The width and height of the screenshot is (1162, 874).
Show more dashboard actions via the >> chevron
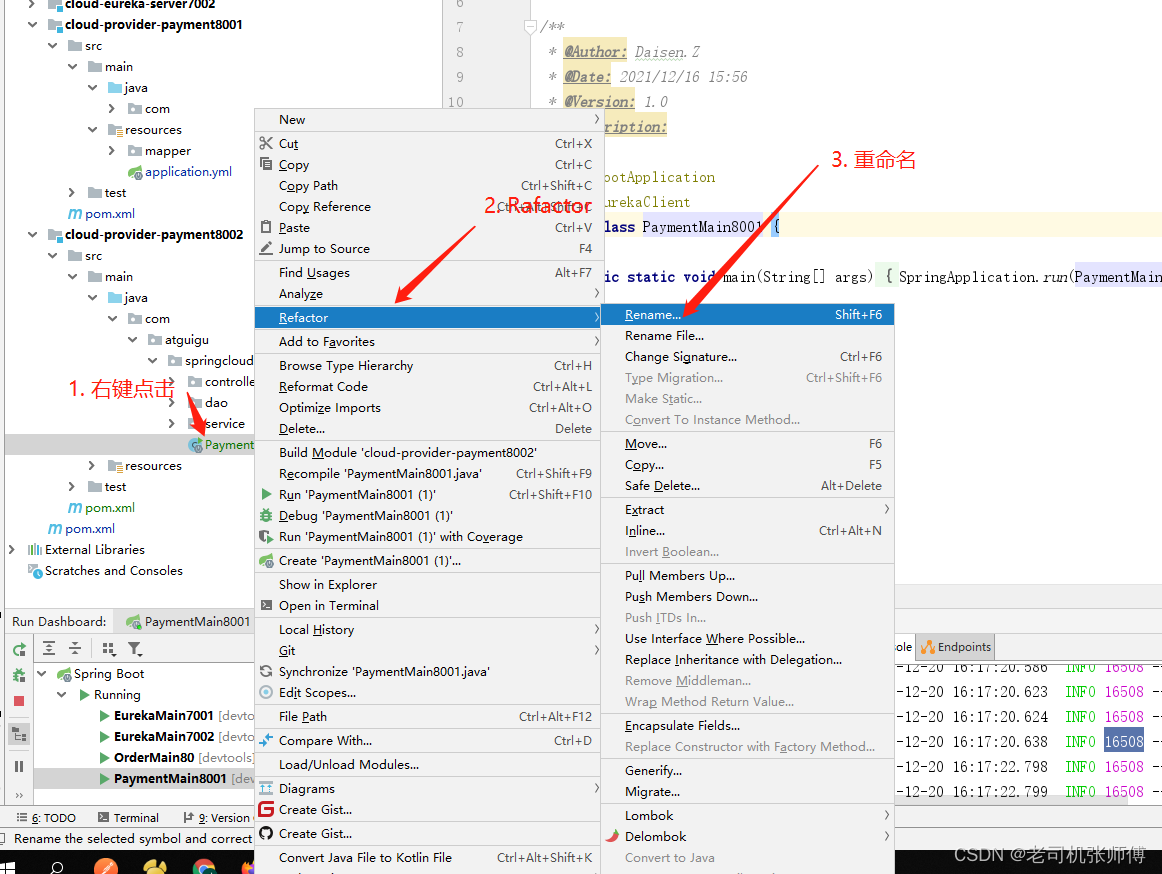pos(19,795)
